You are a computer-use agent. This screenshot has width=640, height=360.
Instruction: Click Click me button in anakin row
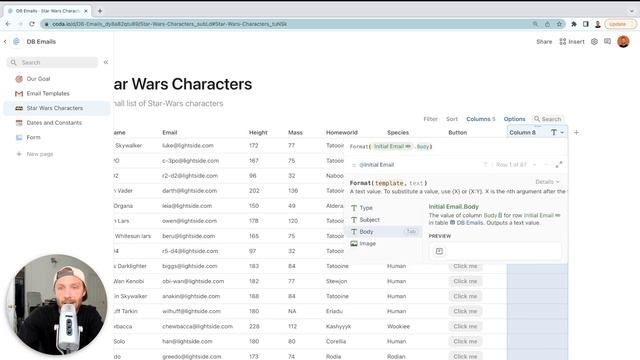[x=465, y=296]
